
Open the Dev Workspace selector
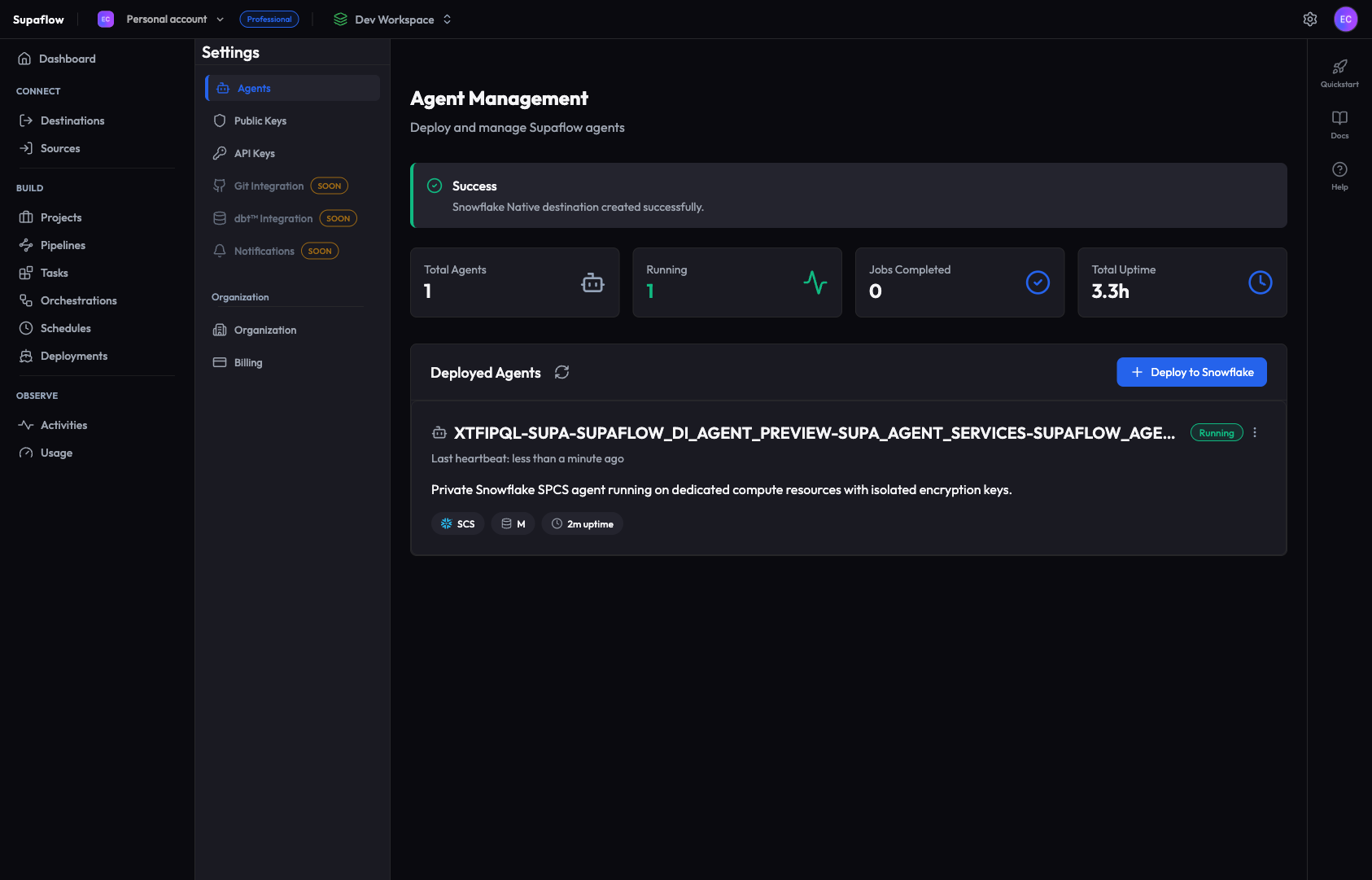(x=394, y=19)
